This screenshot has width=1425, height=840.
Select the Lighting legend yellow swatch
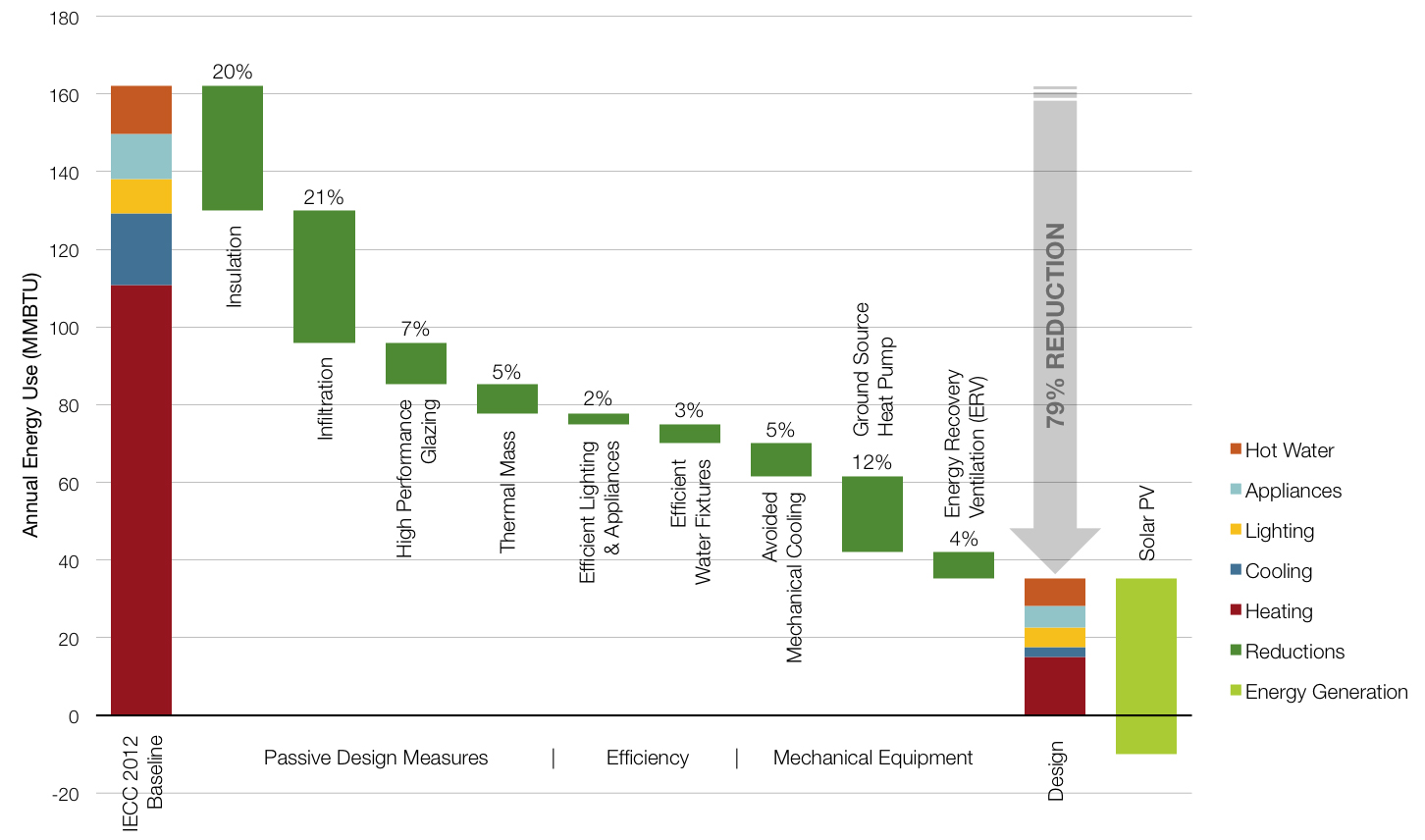pyautogui.click(x=1236, y=530)
